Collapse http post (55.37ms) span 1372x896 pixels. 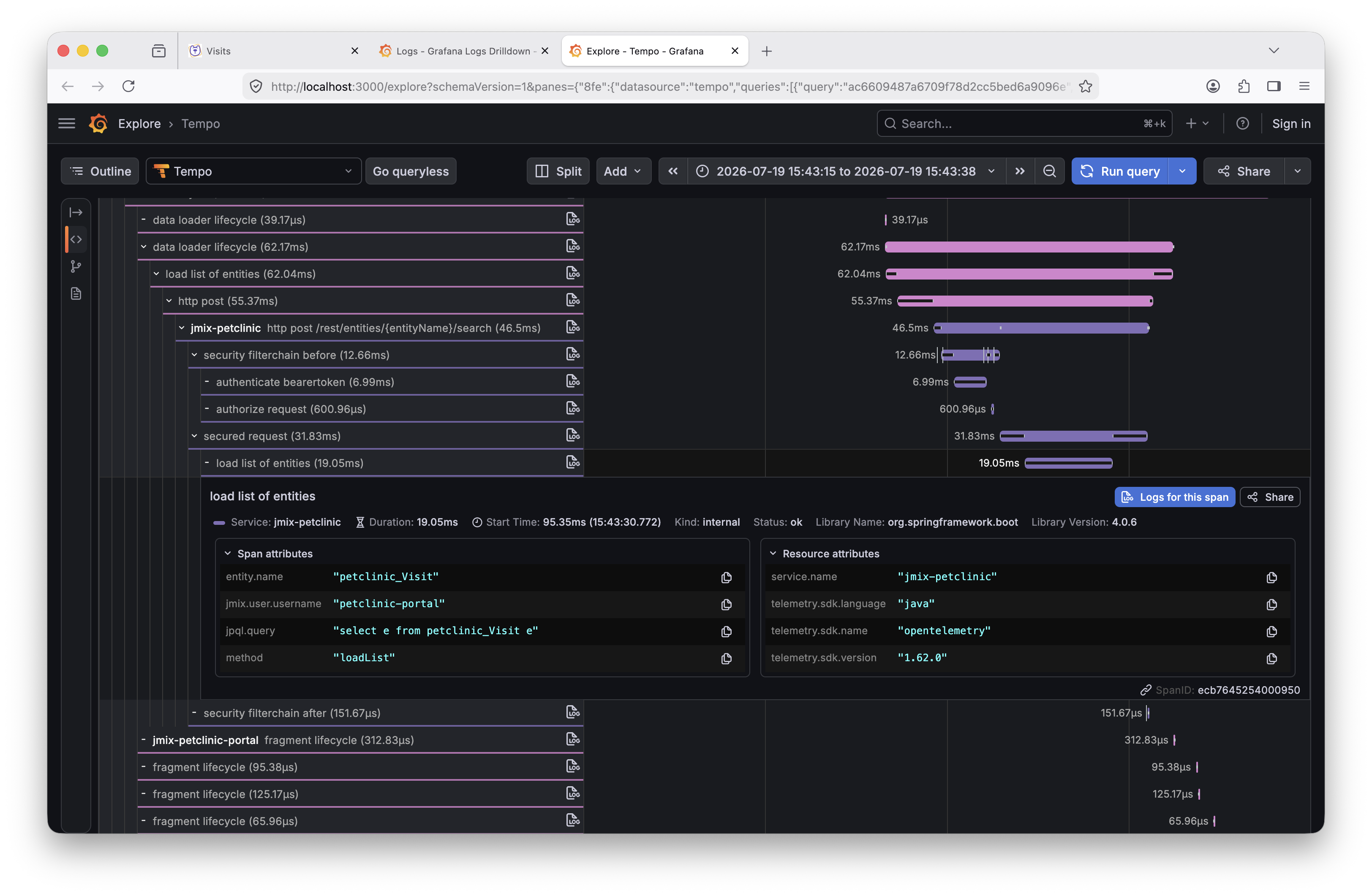(x=169, y=301)
